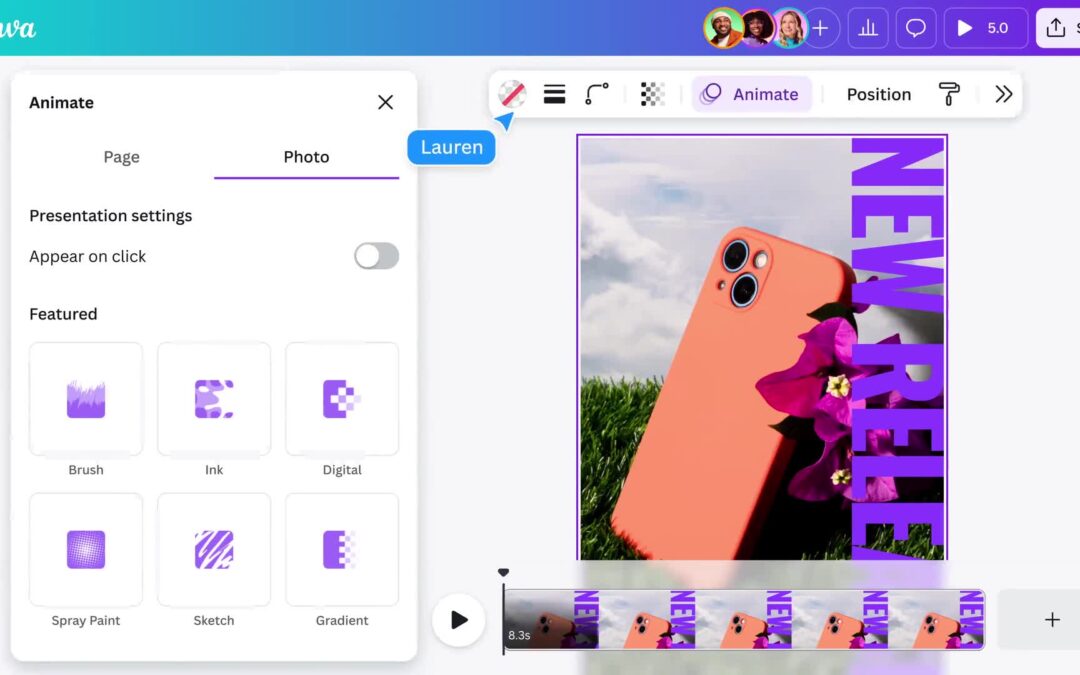Click the corner rounding icon on the toolbar

[597, 93]
